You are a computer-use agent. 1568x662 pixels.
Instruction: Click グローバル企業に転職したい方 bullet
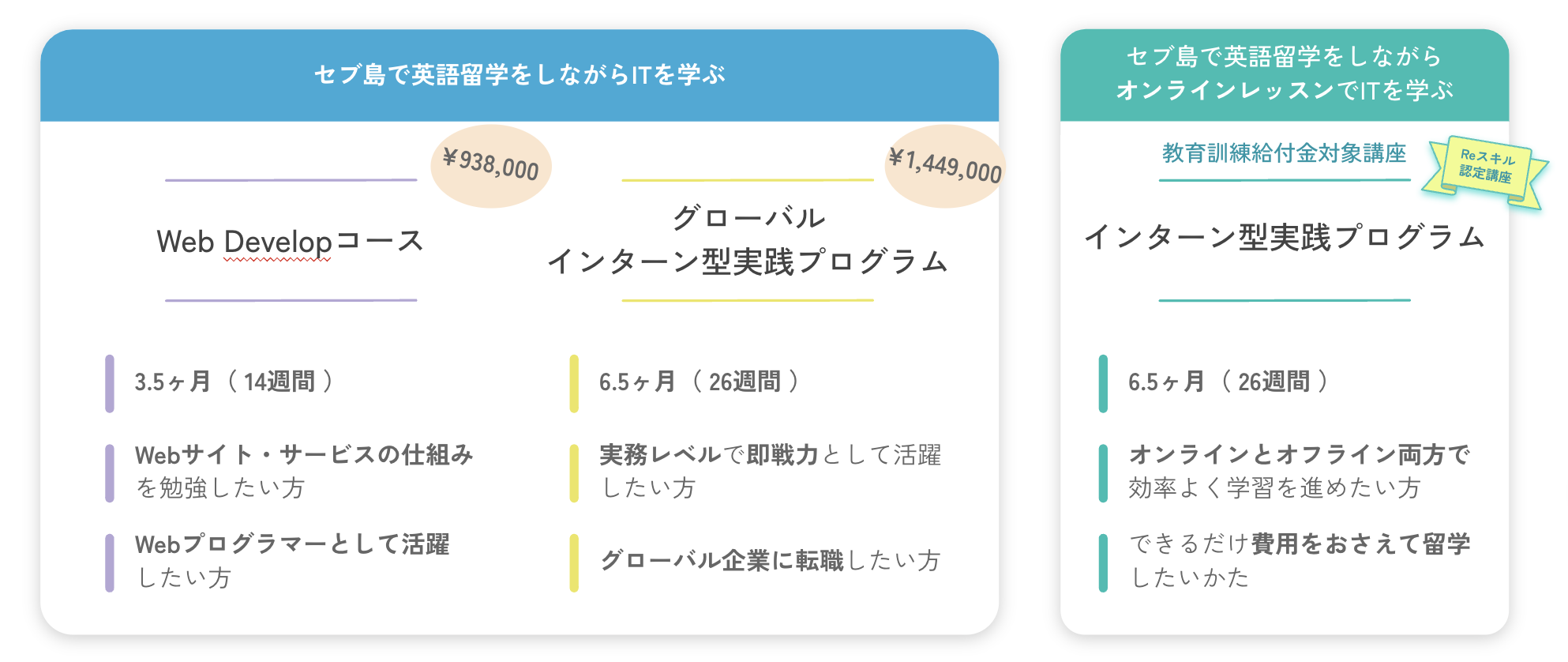point(770,561)
